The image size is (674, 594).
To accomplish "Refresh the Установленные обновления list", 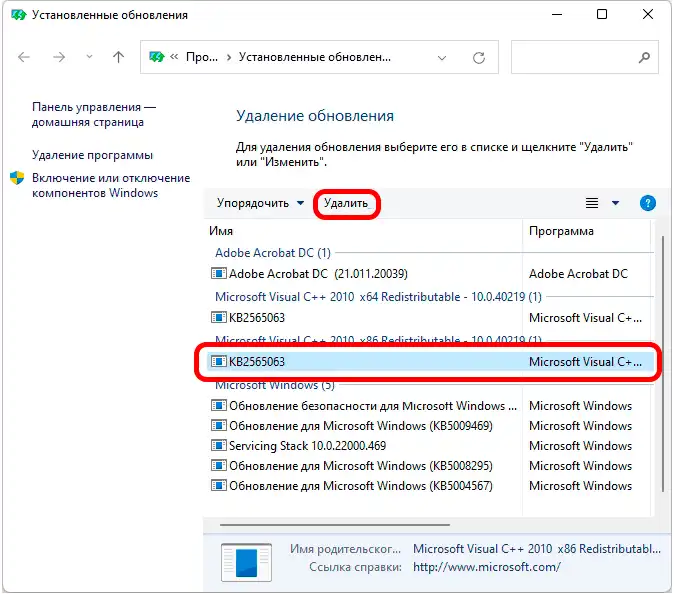I will coord(478,58).
